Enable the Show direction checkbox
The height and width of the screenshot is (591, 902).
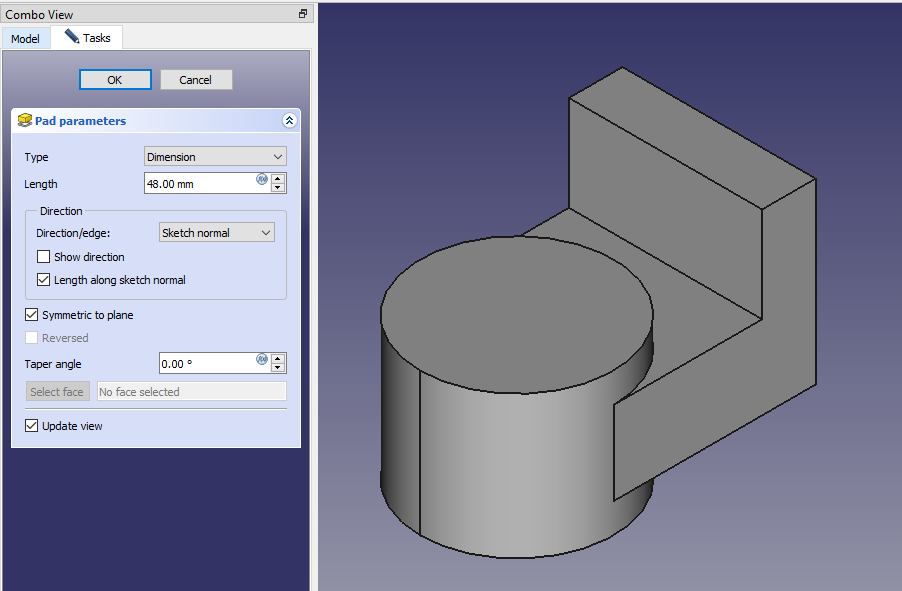coord(44,257)
